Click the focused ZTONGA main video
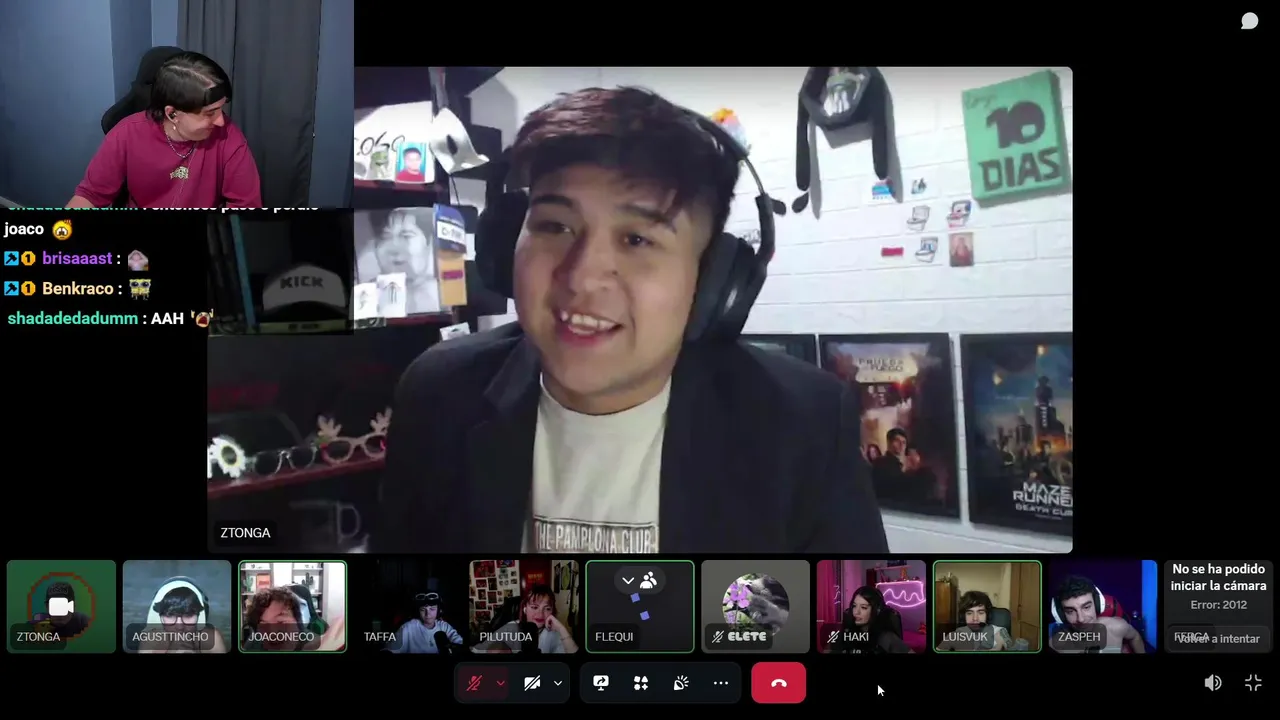This screenshot has width=1280, height=720. pos(640,310)
